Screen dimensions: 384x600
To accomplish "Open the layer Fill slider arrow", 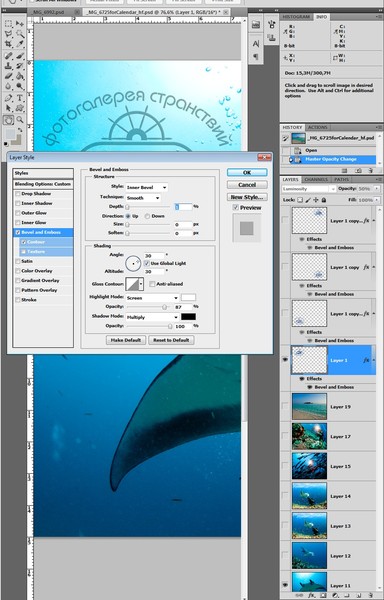I will pos(377,200).
